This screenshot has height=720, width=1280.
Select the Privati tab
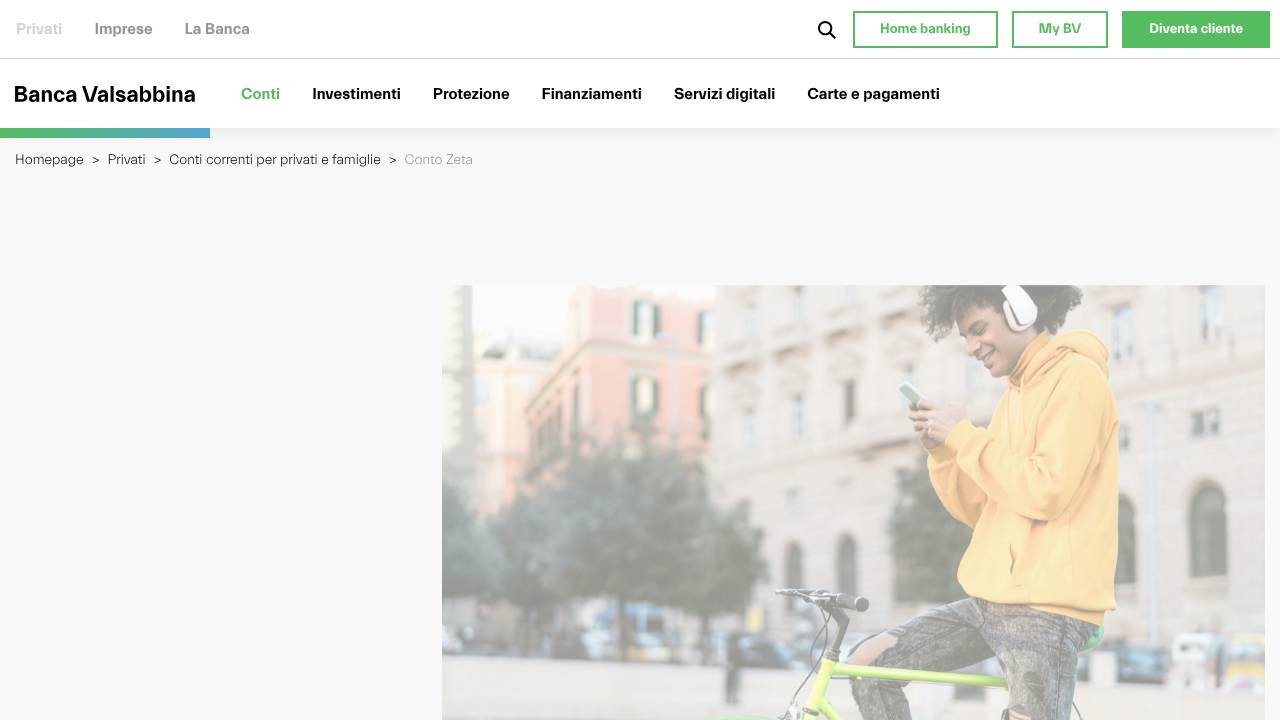38,29
